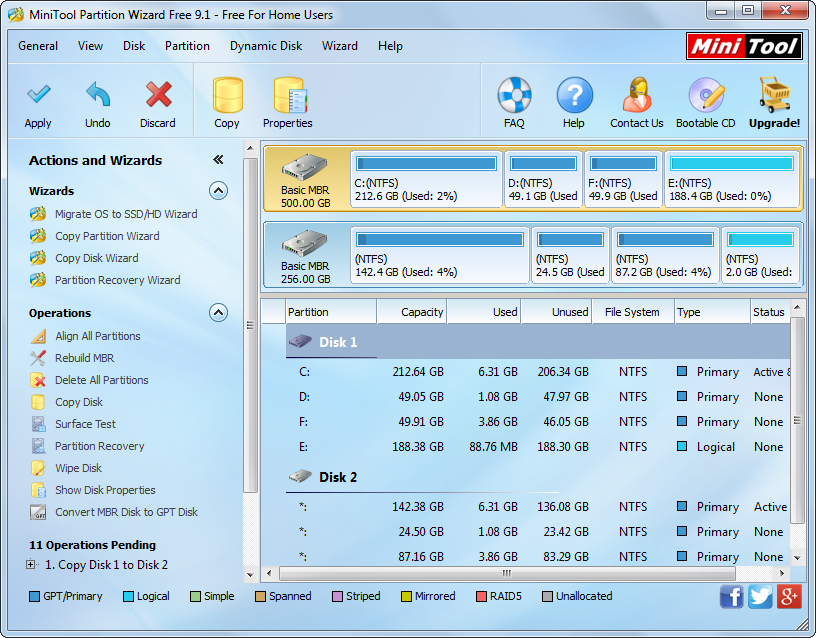Click the Partition column header

[x=331, y=312]
